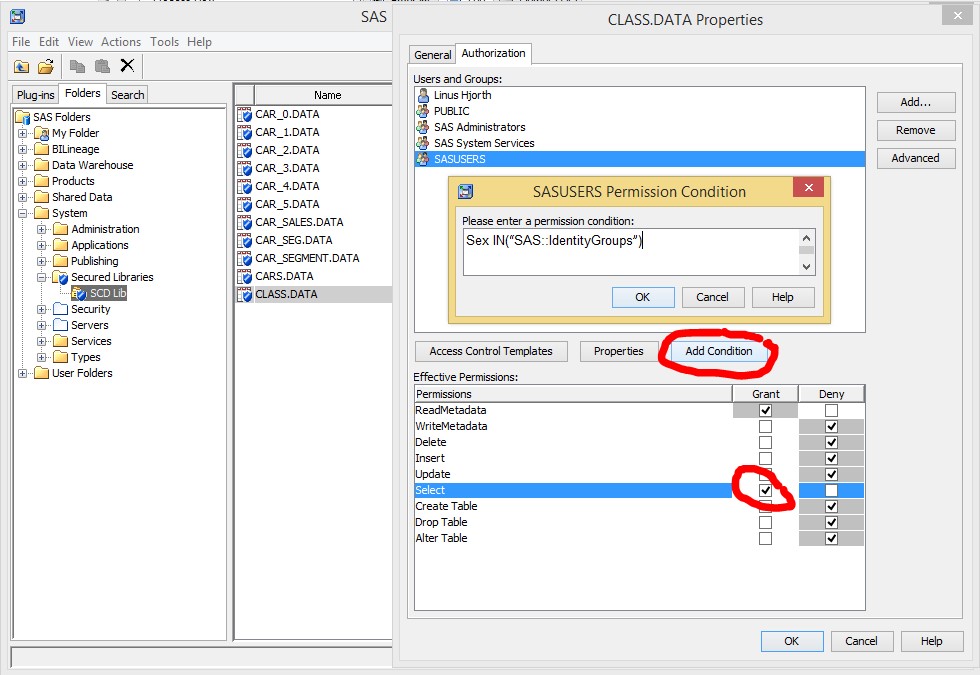980x675 pixels.
Task: Click the Data Warehouse folder icon
Action: click(42, 165)
